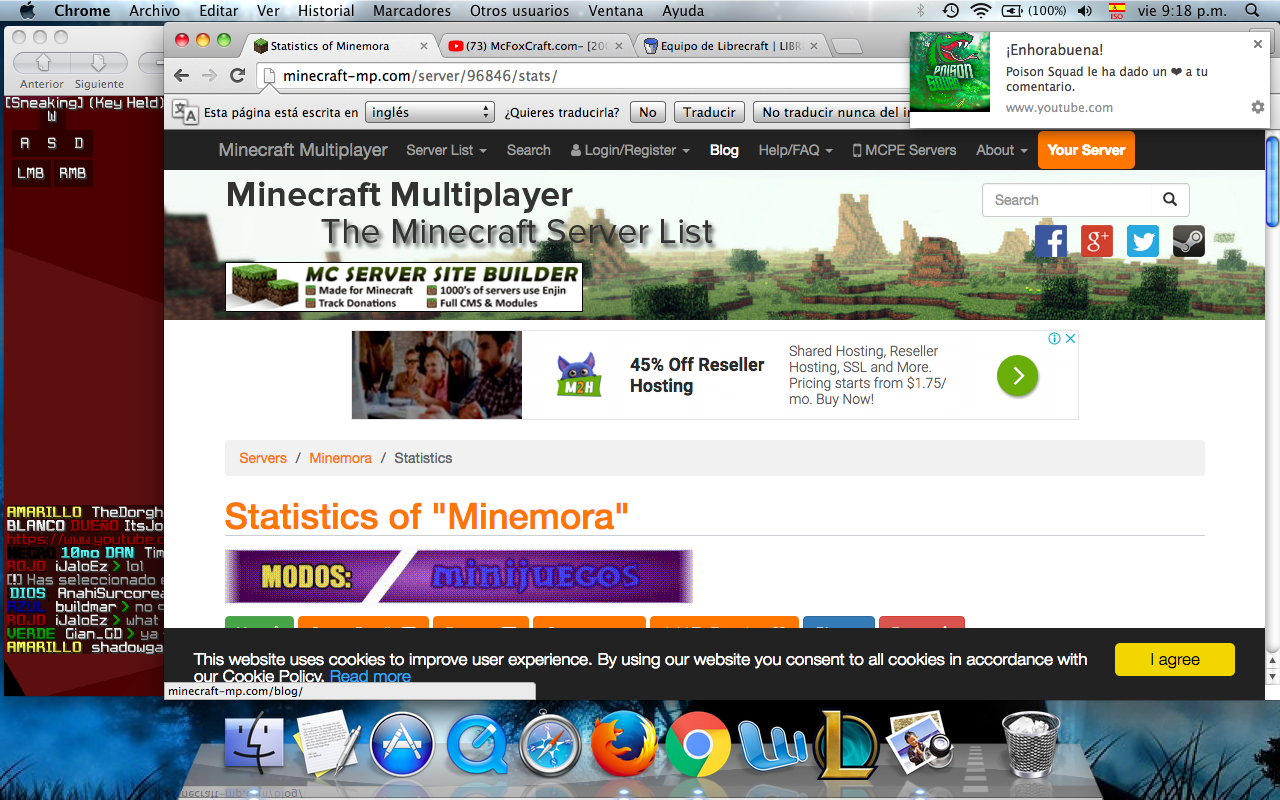The image size is (1280, 800).
Task: Open the Ventana menu
Action: (x=616, y=11)
